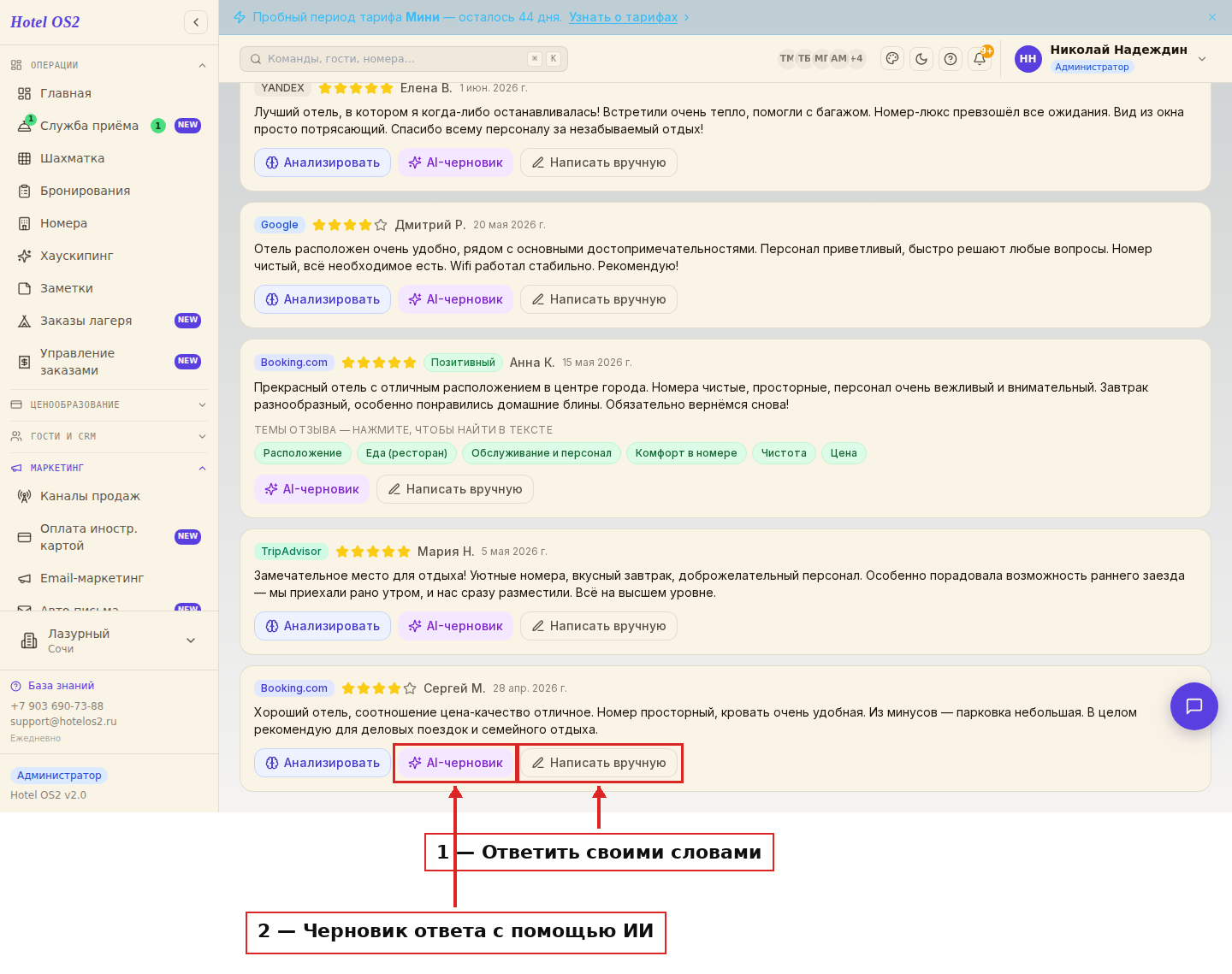Image resolution: width=1232 pixels, height=974 pixels.
Task: Open Служба приёма section
Action: coord(109,126)
